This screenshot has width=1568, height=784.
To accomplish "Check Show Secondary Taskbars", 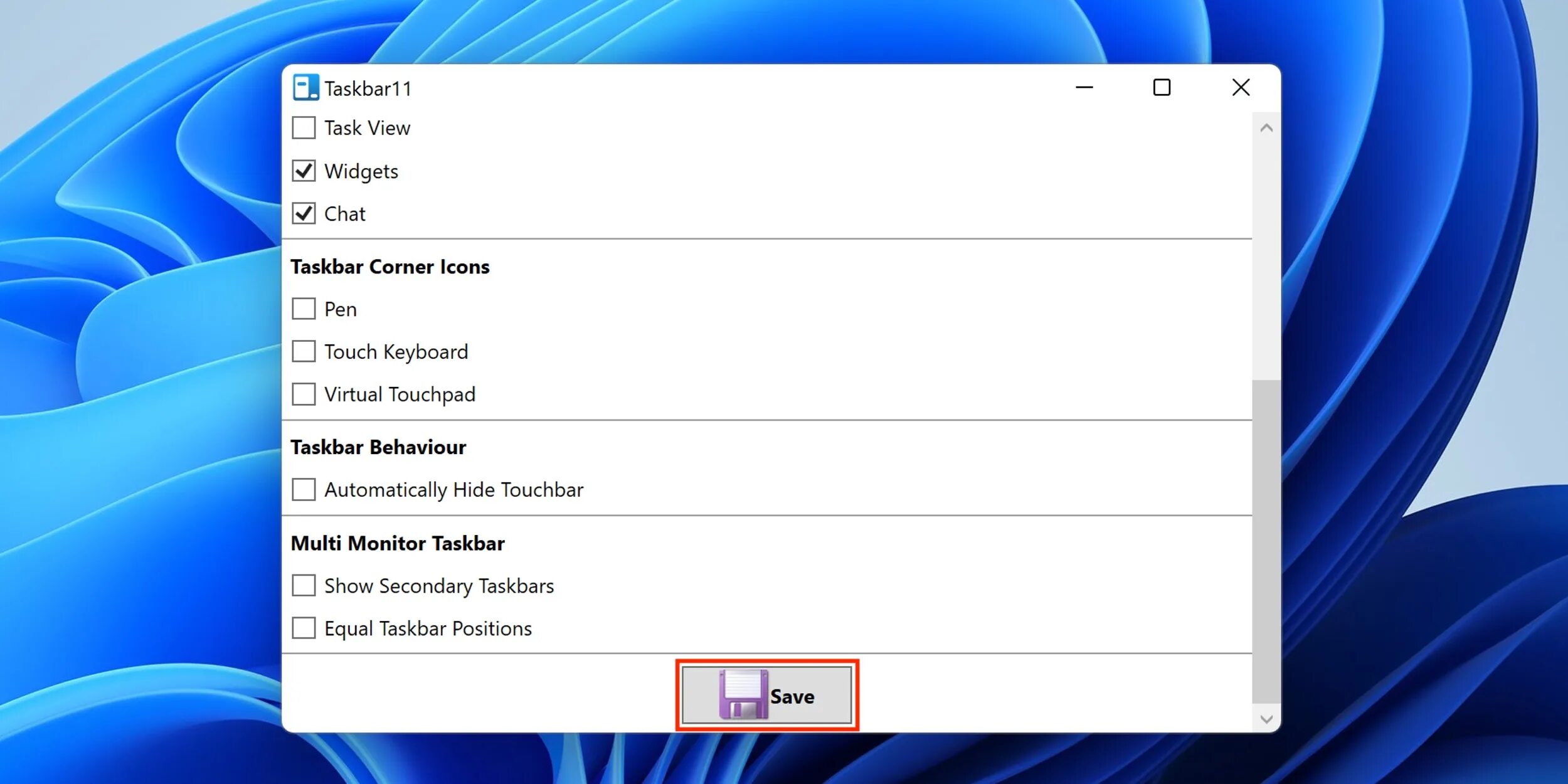I will (304, 585).
